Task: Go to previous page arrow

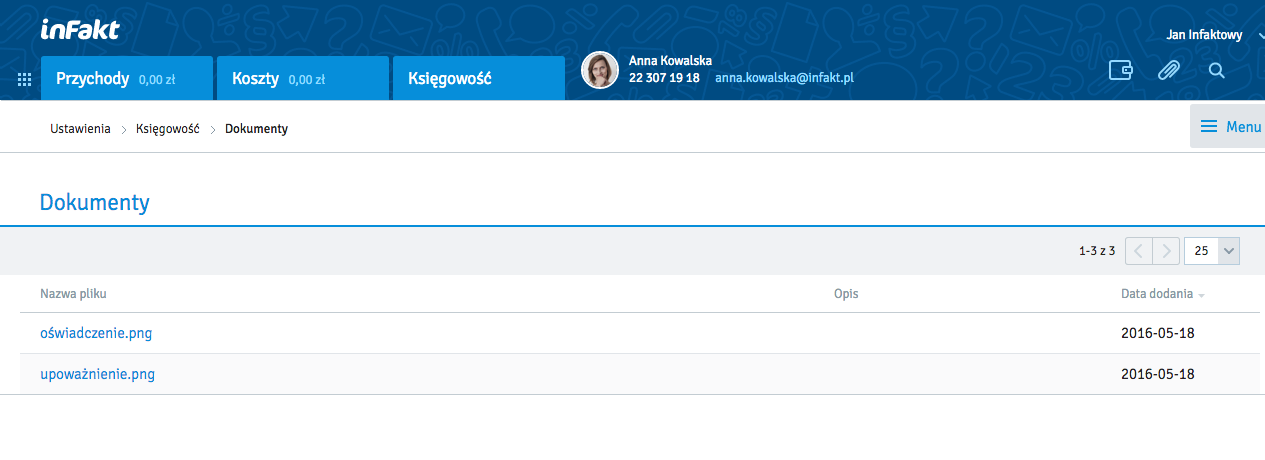Action: pyautogui.click(x=1139, y=251)
